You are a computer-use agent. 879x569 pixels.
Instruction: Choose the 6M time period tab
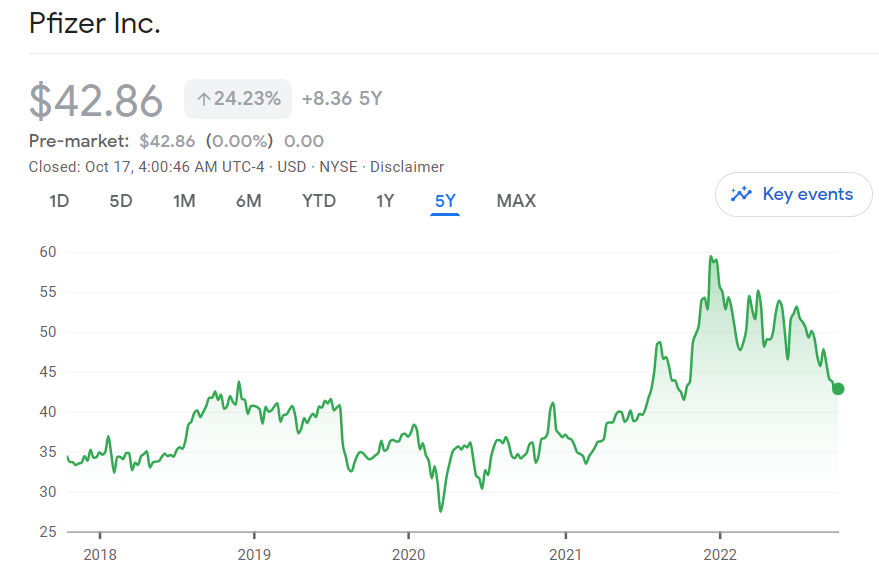tap(249, 201)
